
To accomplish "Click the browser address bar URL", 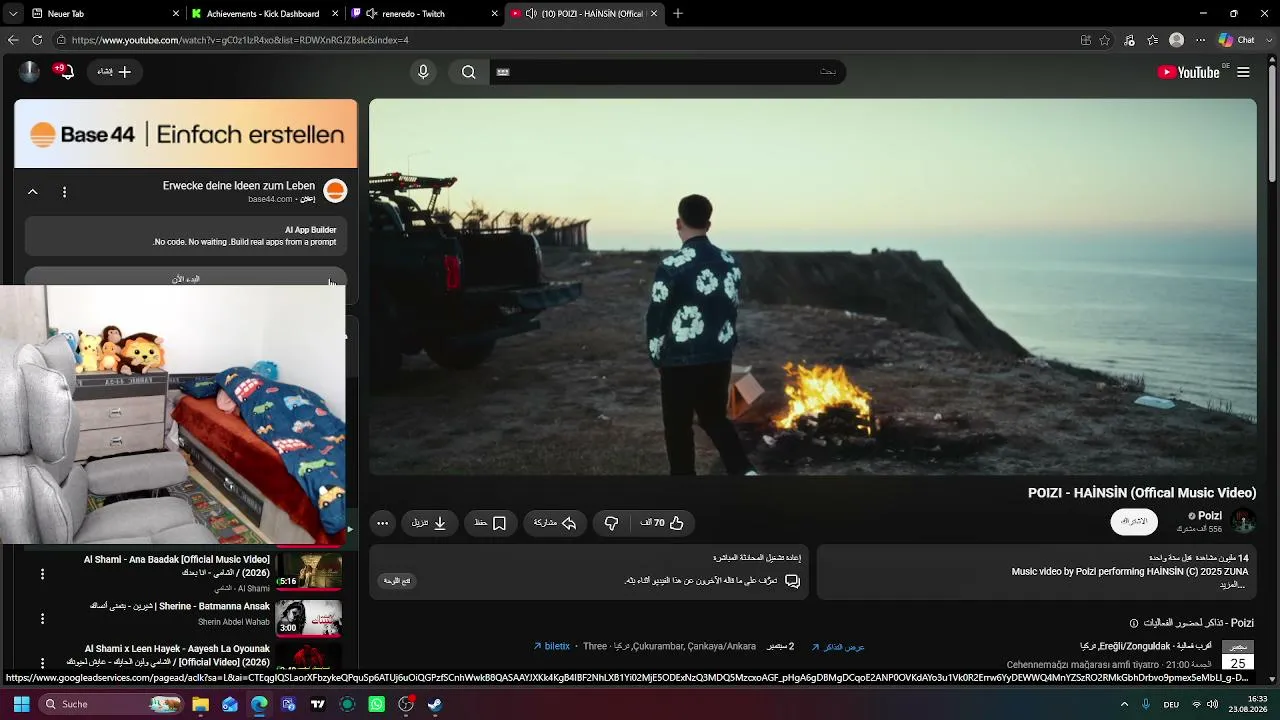I will [240, 40].
